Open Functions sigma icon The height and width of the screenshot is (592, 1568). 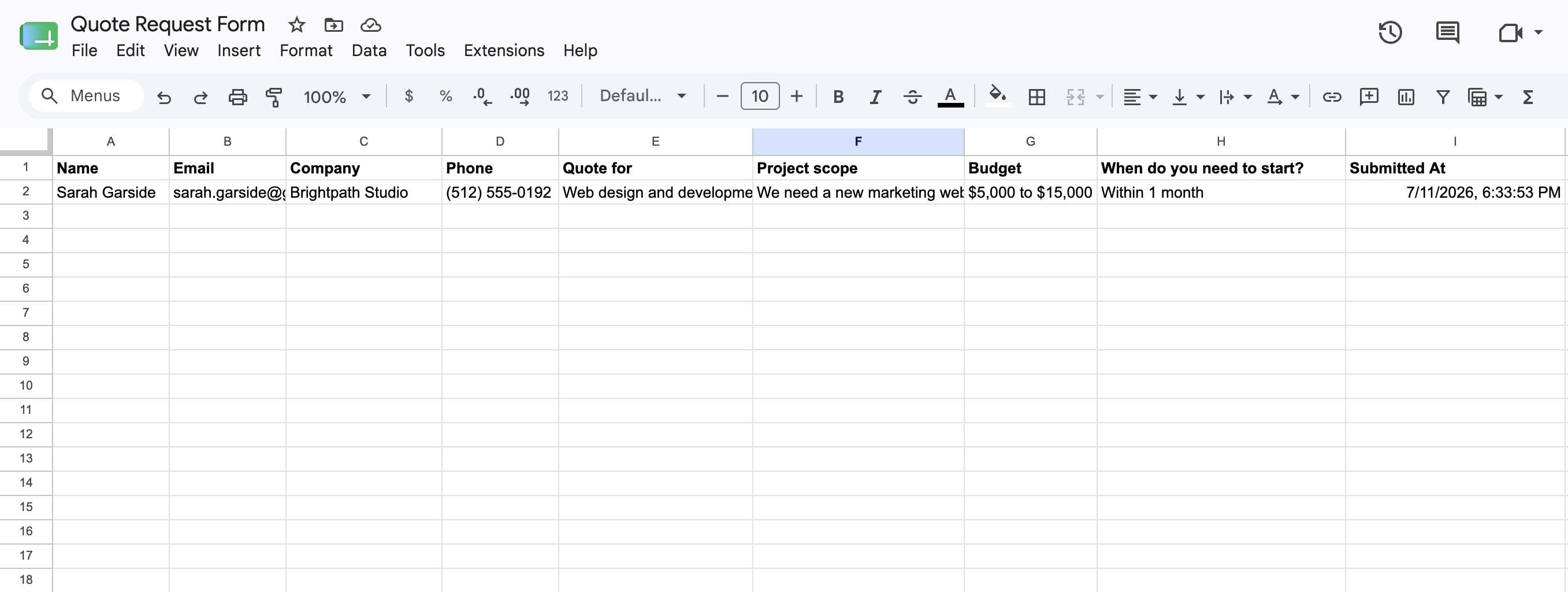pyautogui.click(x=1527, y=97)
